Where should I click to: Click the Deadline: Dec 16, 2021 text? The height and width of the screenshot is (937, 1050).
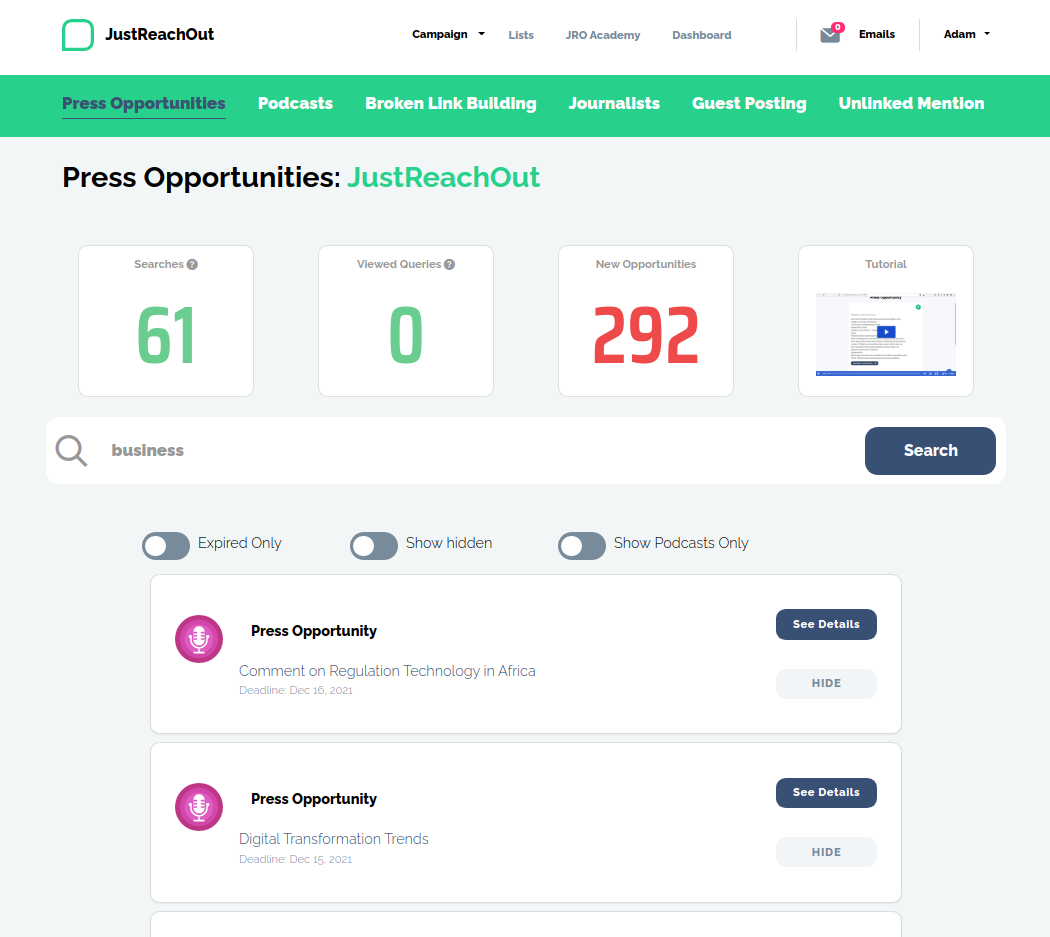296,691
